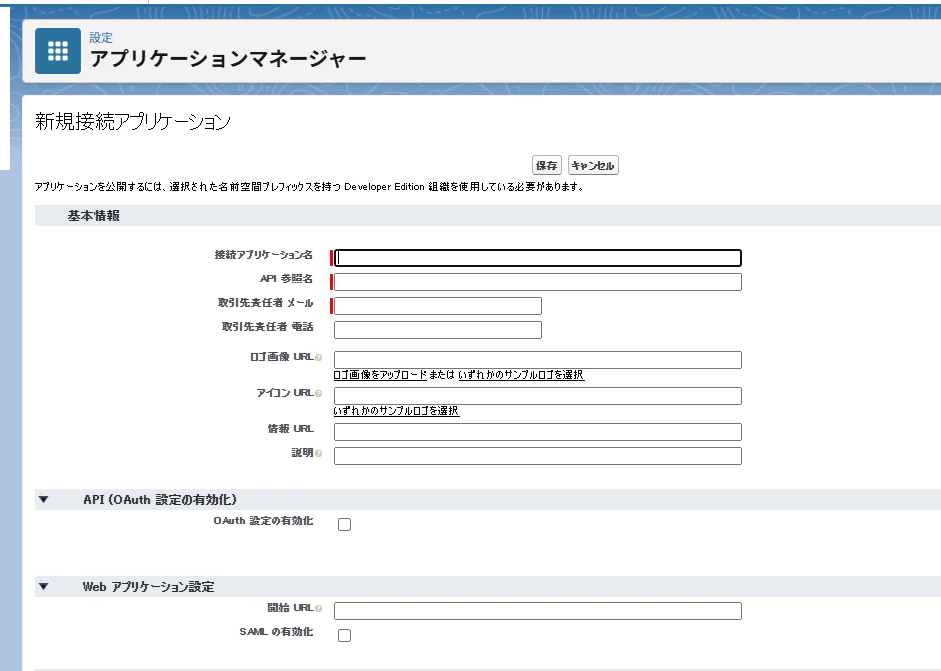Click the ロゴ画像 URL input field
The image size is (941, 671).
(x=538, y=360)
